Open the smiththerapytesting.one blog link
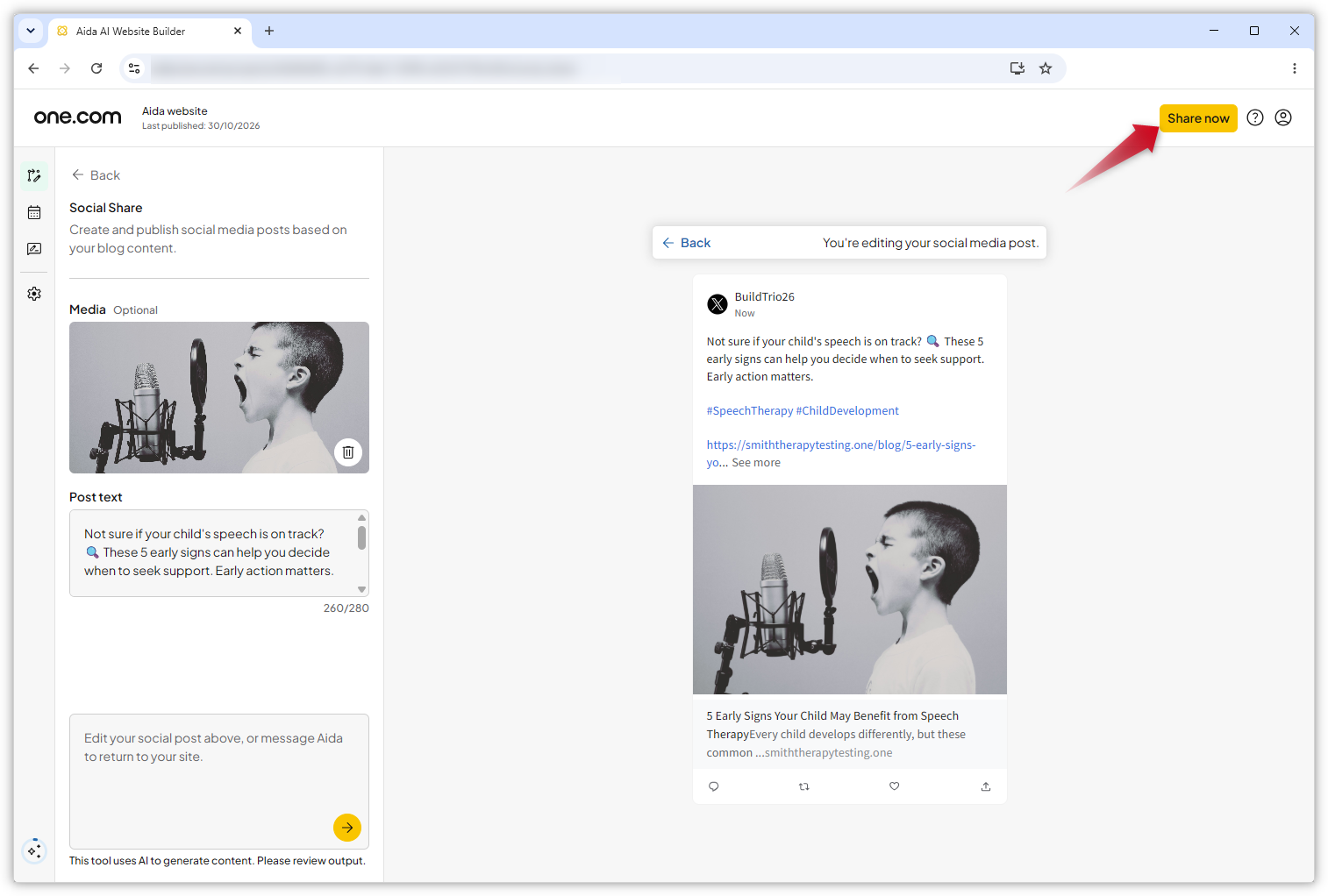This screenshot has width=1328, height=896. (841, 453)
